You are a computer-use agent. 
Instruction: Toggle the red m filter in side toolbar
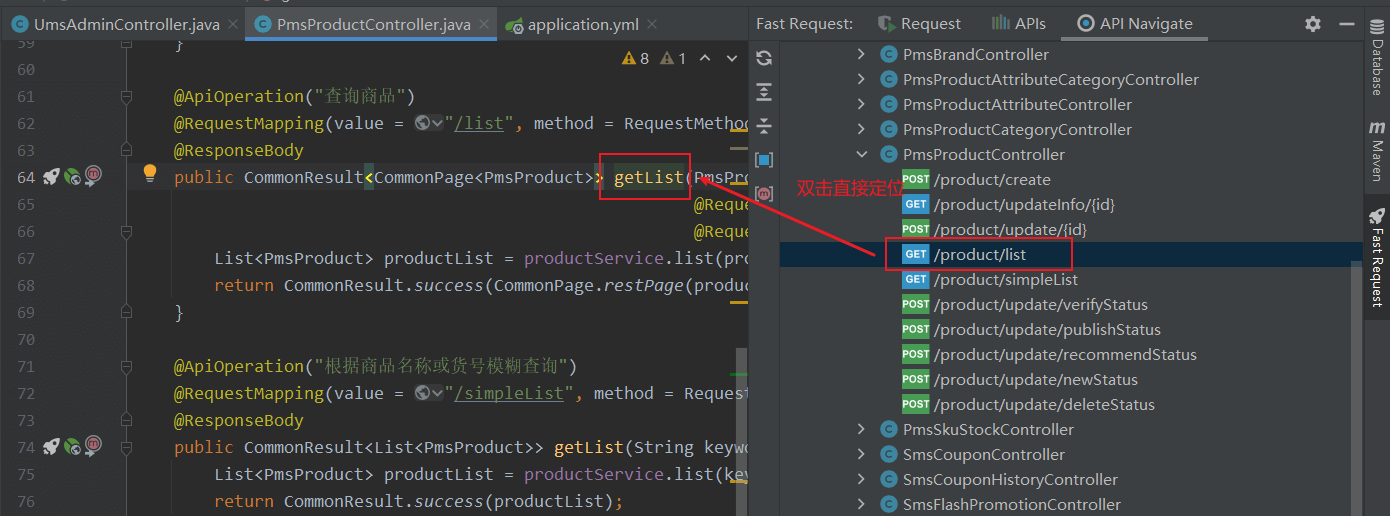(x=764, y=193)
